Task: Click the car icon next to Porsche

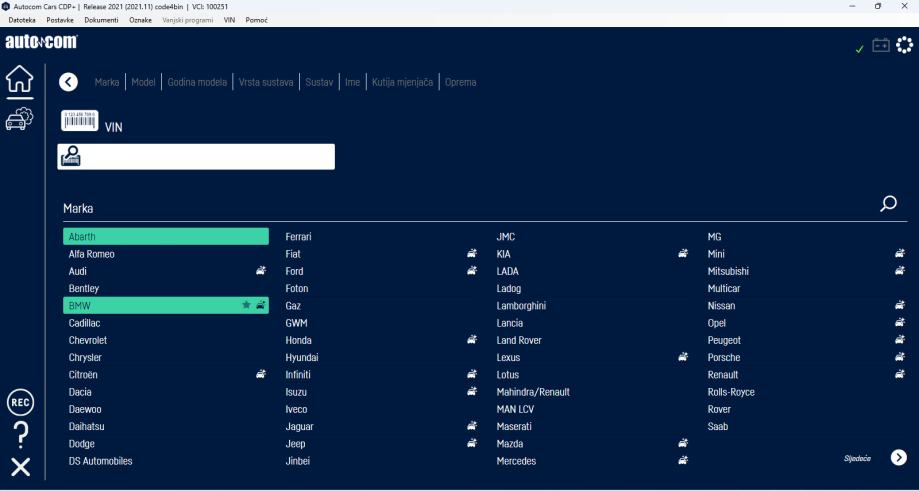Action: coord(900,356)
